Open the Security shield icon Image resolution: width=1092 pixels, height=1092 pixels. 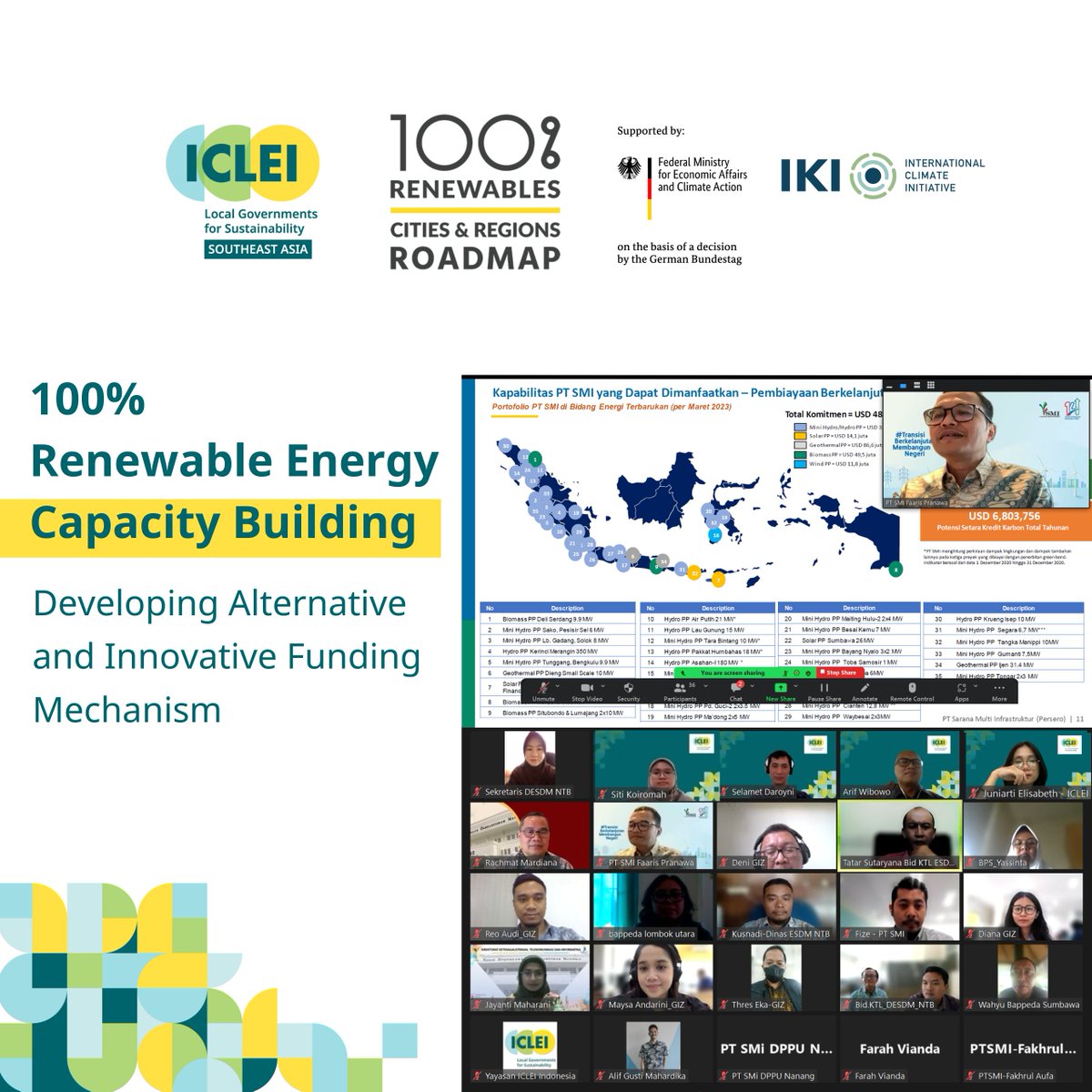coord(629,687)
